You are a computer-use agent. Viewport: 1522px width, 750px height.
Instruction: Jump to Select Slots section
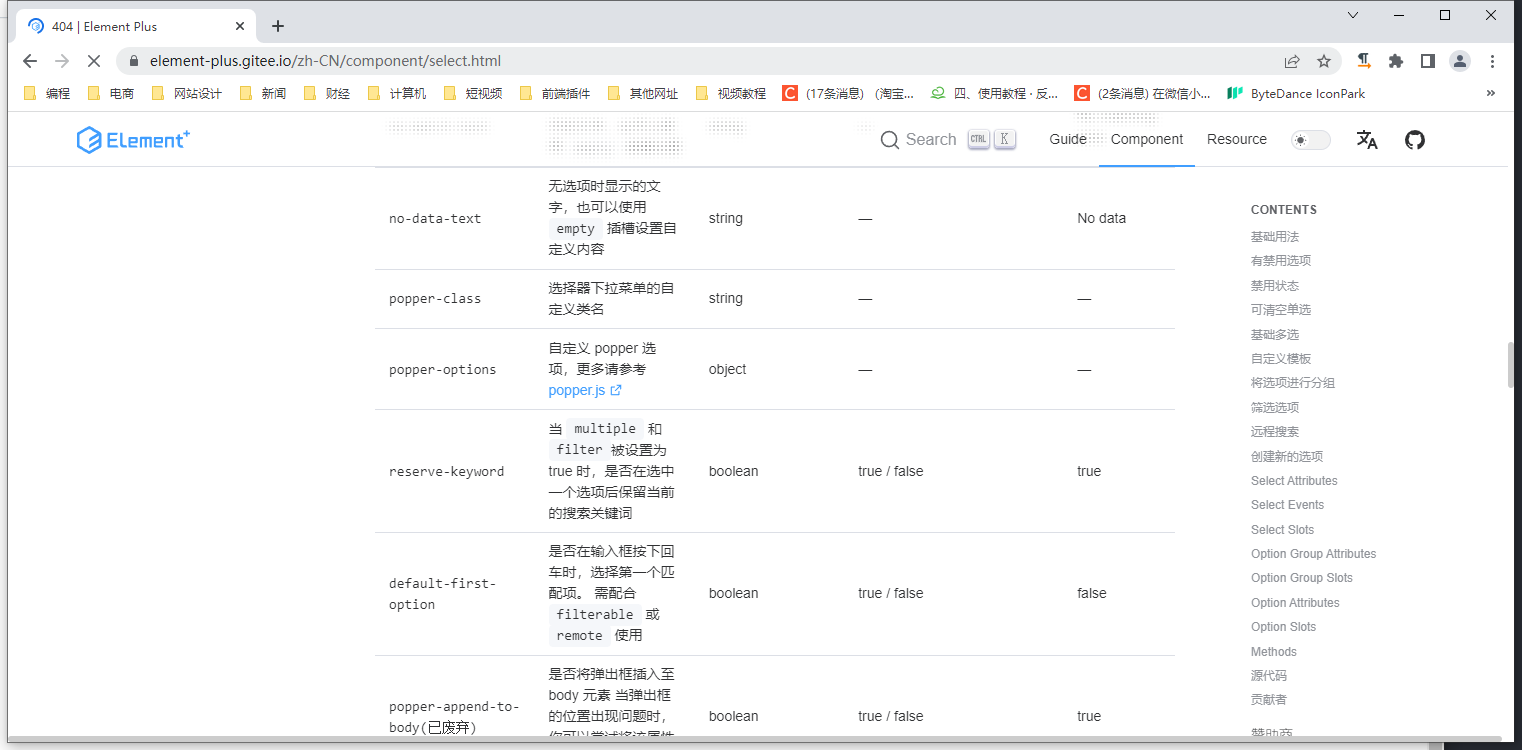(x=1282, y=530)
